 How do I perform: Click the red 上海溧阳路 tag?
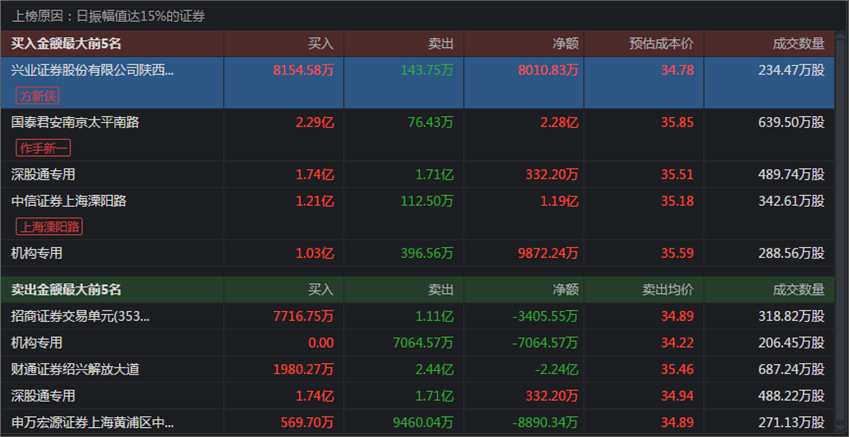[x=50, y=226]
